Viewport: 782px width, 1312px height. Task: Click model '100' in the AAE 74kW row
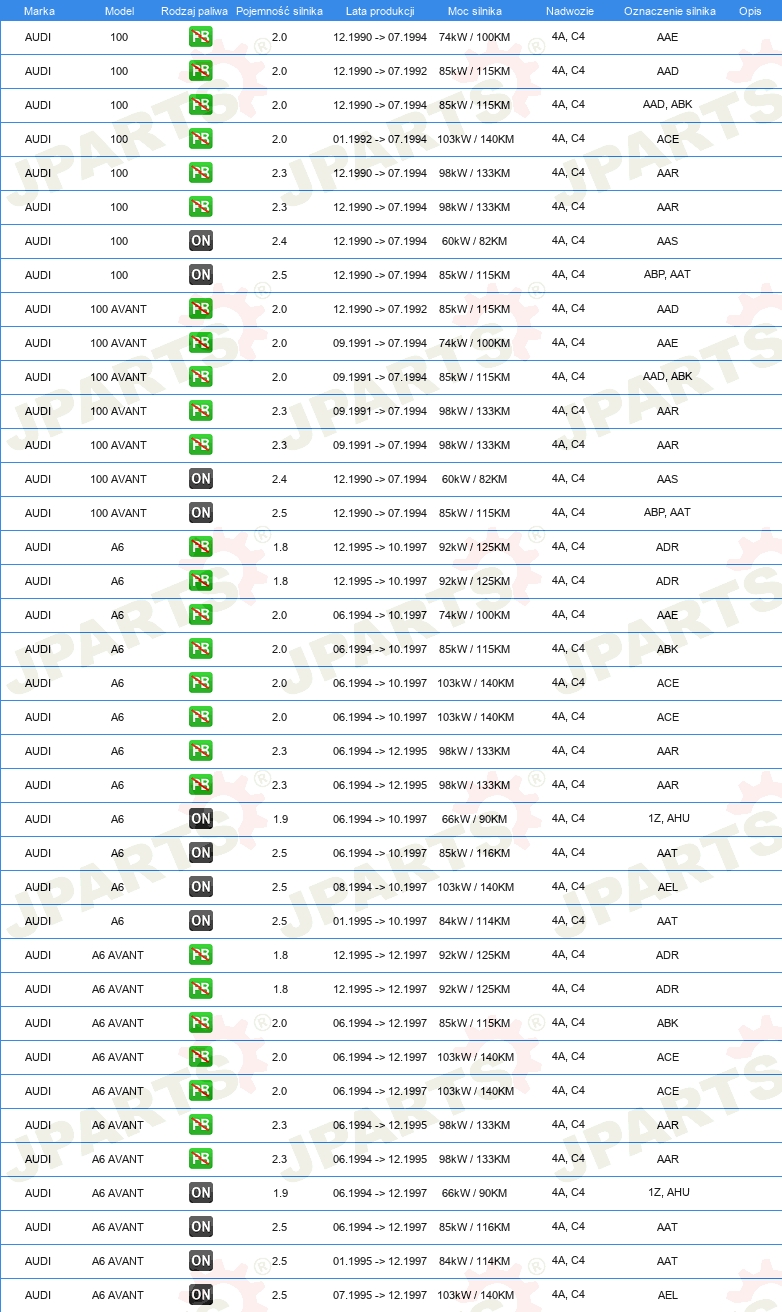tap(119, 37)
